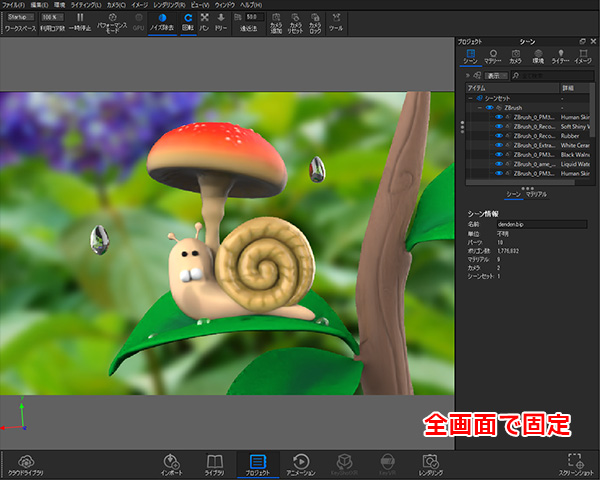Open the クラウドライブラリ (Cloud Library) icon

point(27,460)
